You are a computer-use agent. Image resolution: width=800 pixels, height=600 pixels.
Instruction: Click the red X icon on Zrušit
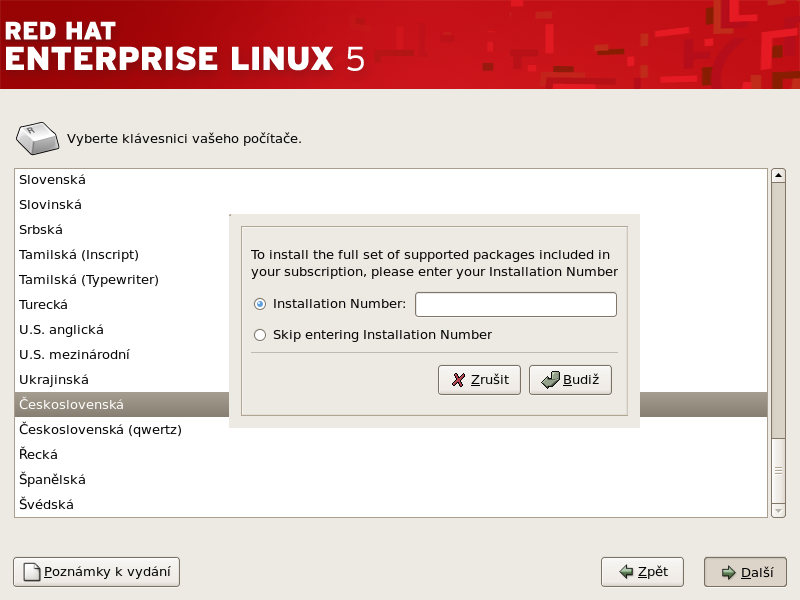(x=458, y=380)
